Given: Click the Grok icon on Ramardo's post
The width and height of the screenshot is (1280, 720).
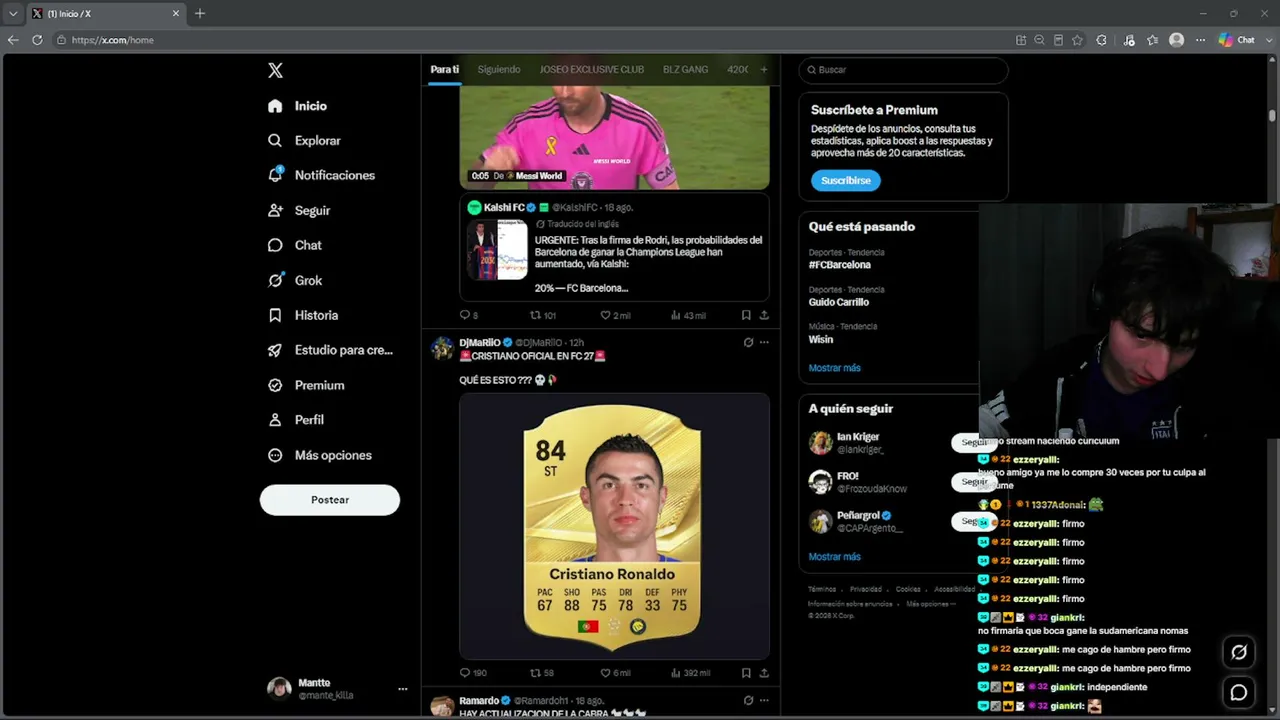Looking at the screenshot, I should [x=748, y=701].
